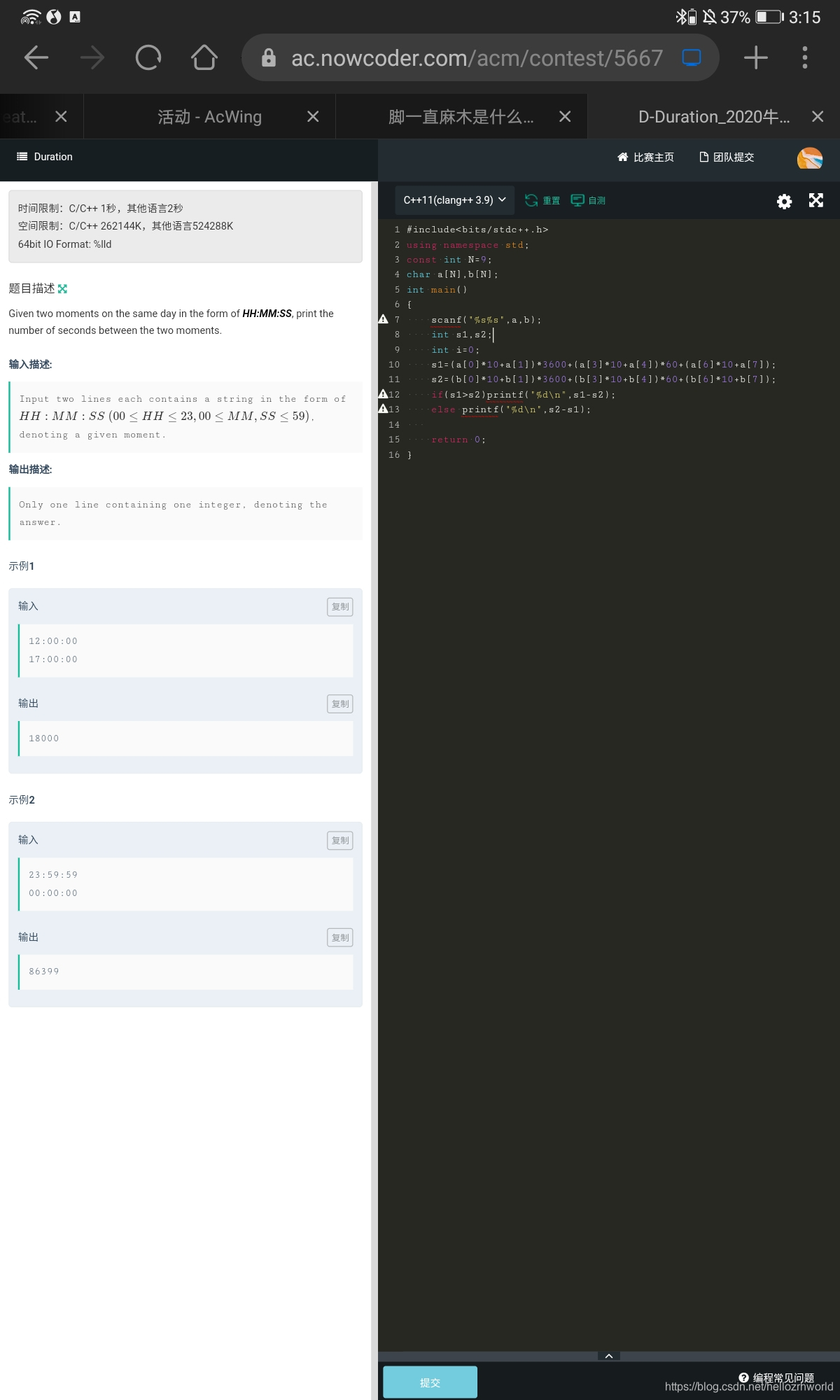This screenshot has height=1400, width=840.
Task: Open 团队提交 team submissions
Action: (x=727, y=157)
